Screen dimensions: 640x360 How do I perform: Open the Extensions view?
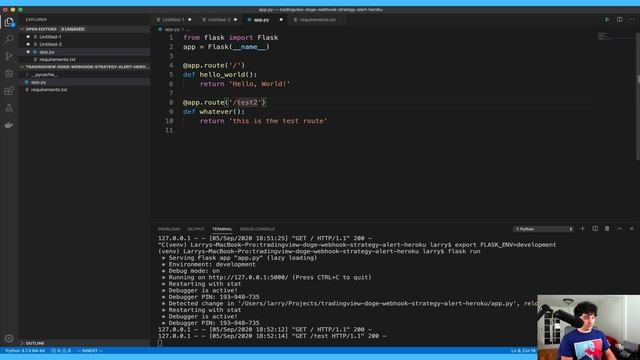(9, 91)
